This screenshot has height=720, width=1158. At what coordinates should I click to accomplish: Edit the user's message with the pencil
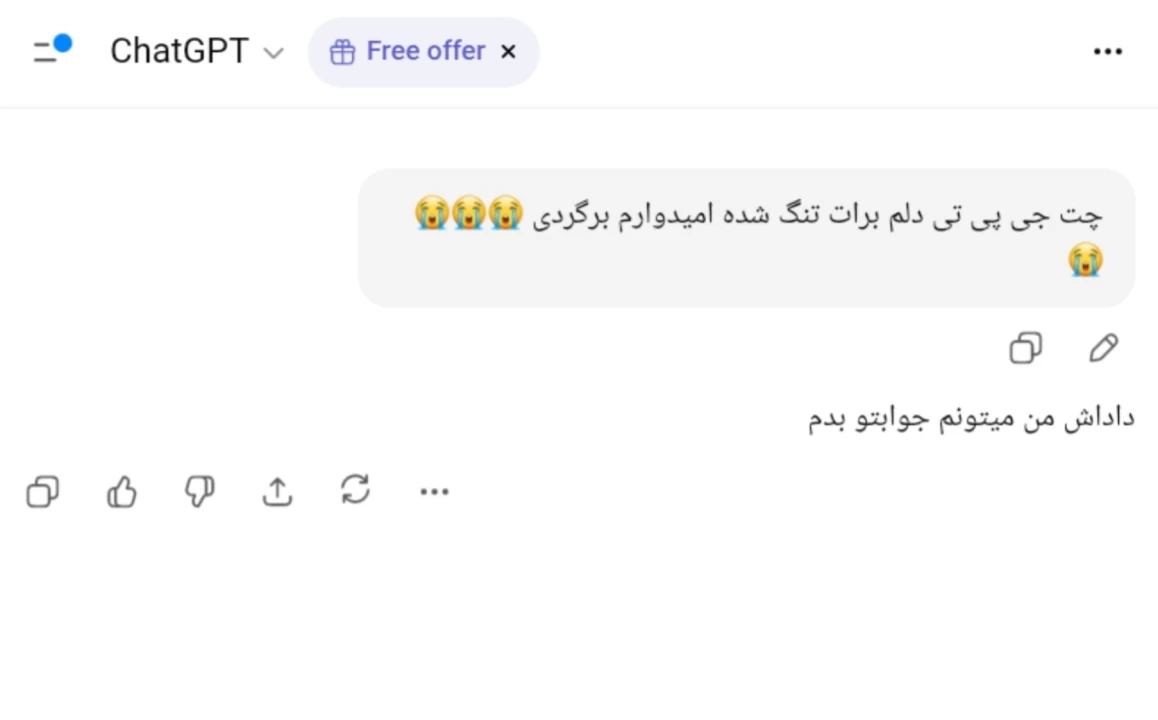coord(1103,348)
